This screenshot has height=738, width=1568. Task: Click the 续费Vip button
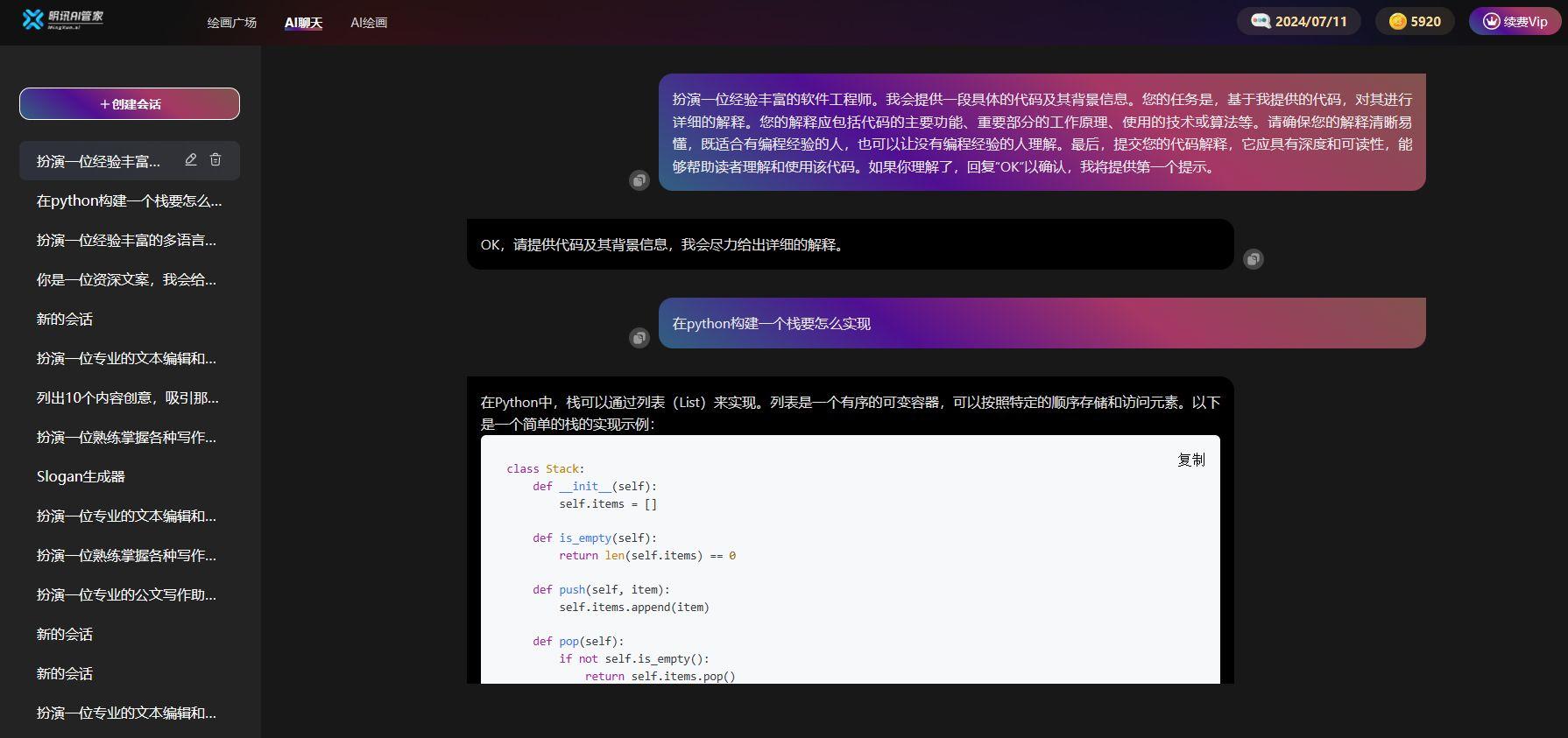[1515, 21]
